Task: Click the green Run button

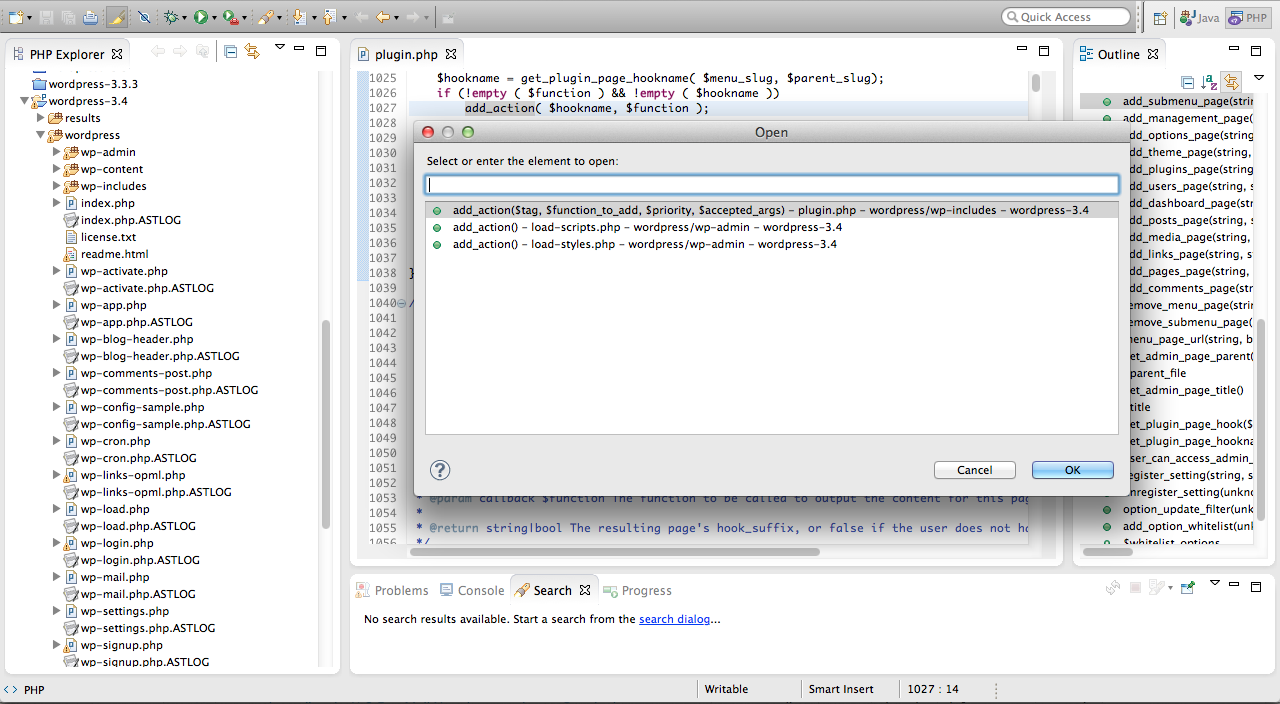Action: (201, 17)
